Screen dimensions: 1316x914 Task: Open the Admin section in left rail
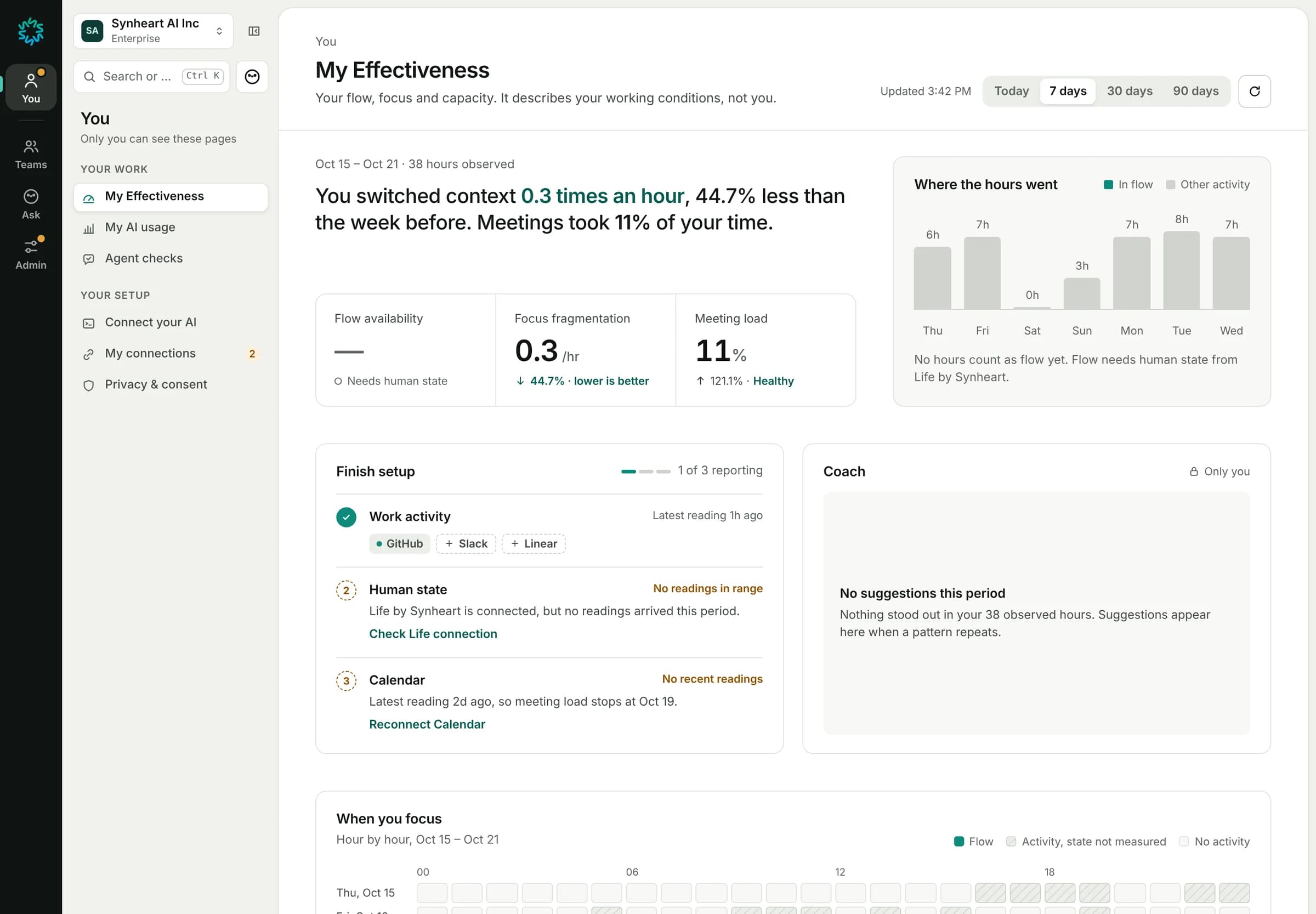pyautogui.click(x=31, y=254)
